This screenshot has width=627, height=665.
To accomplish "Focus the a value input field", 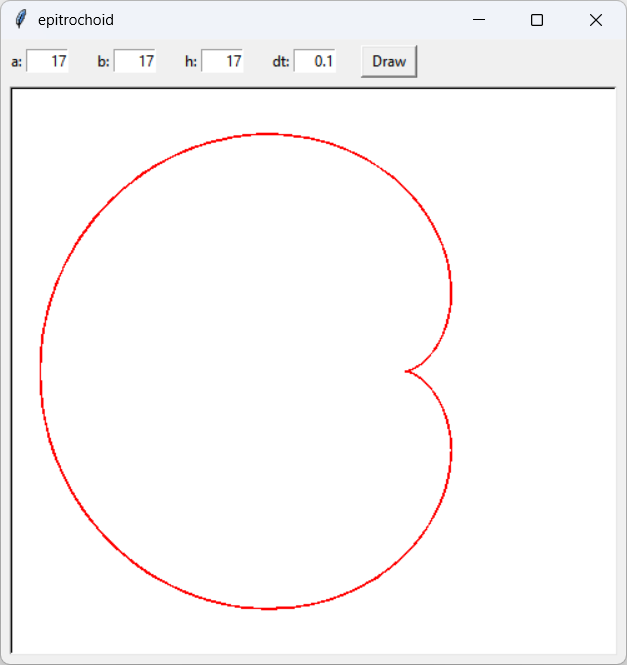I will pyautogui.click(x=47, y=61).
